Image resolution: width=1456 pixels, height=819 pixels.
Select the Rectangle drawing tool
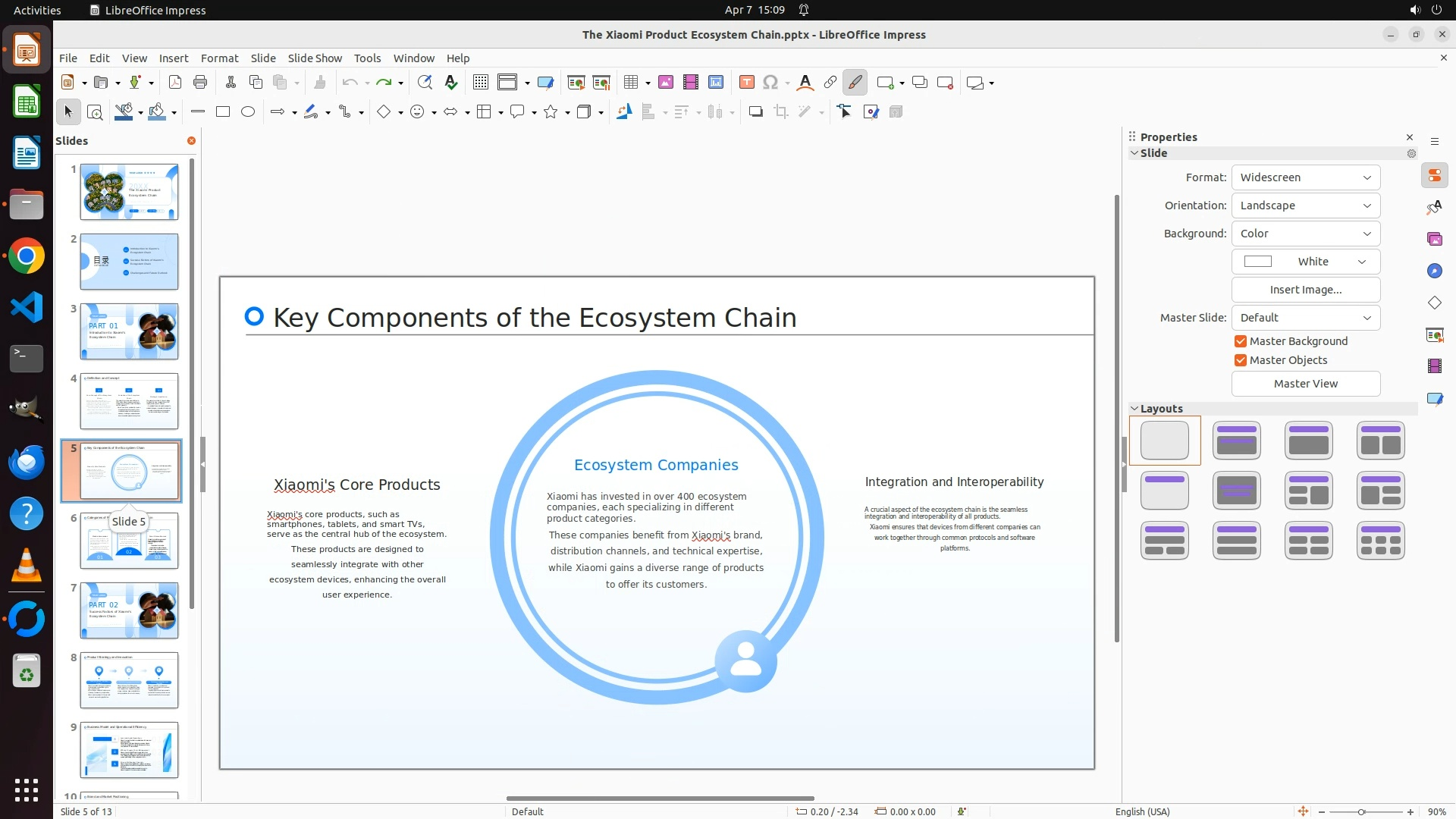click(223, 112)
